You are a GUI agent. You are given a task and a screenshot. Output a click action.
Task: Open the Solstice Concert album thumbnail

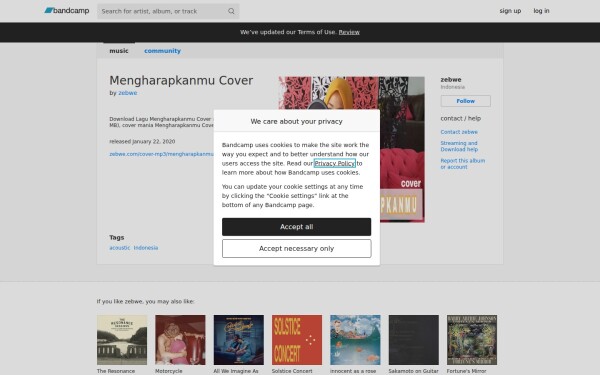click(x=297, y=340)
